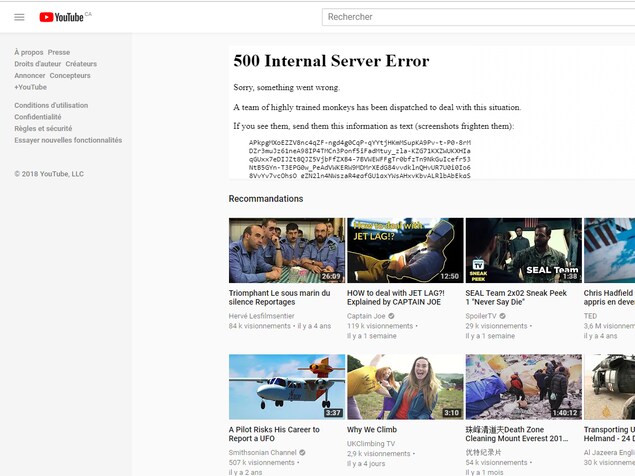Viewport: 635px width, 476px height.
Task: Click title Triomphant Le sous marin du silence
Action: tap(279, 297)
